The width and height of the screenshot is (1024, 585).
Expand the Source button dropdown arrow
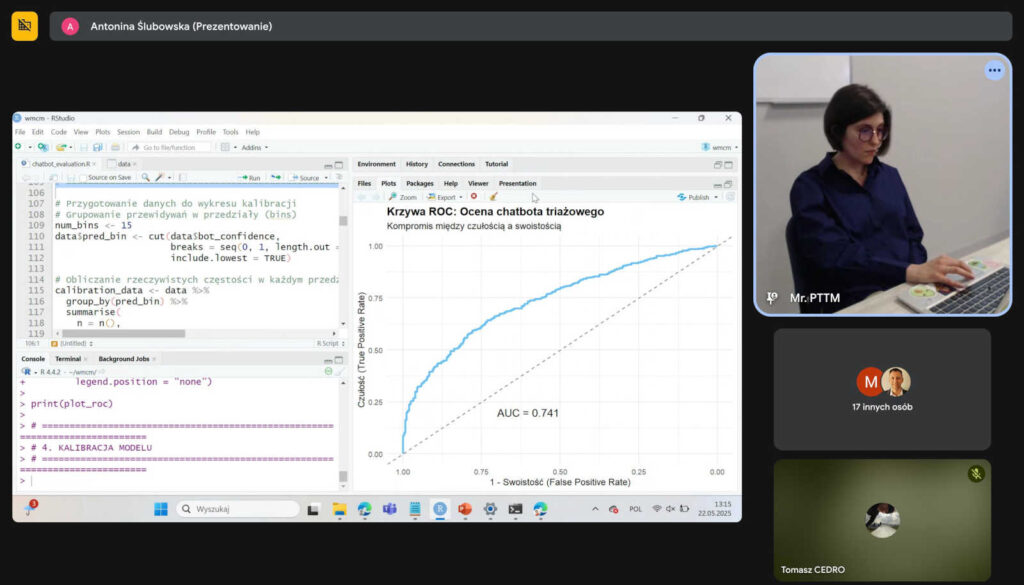click(326, 178)
